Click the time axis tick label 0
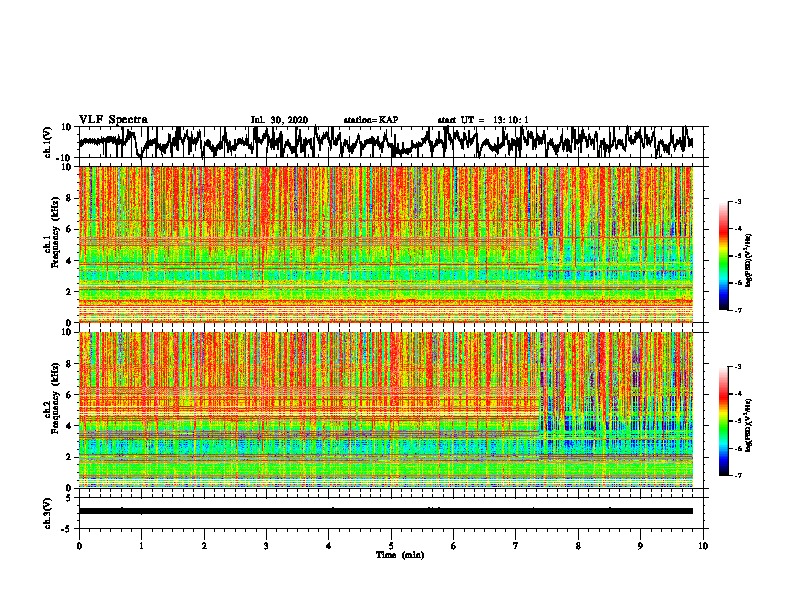 click(x=79, y=546)
